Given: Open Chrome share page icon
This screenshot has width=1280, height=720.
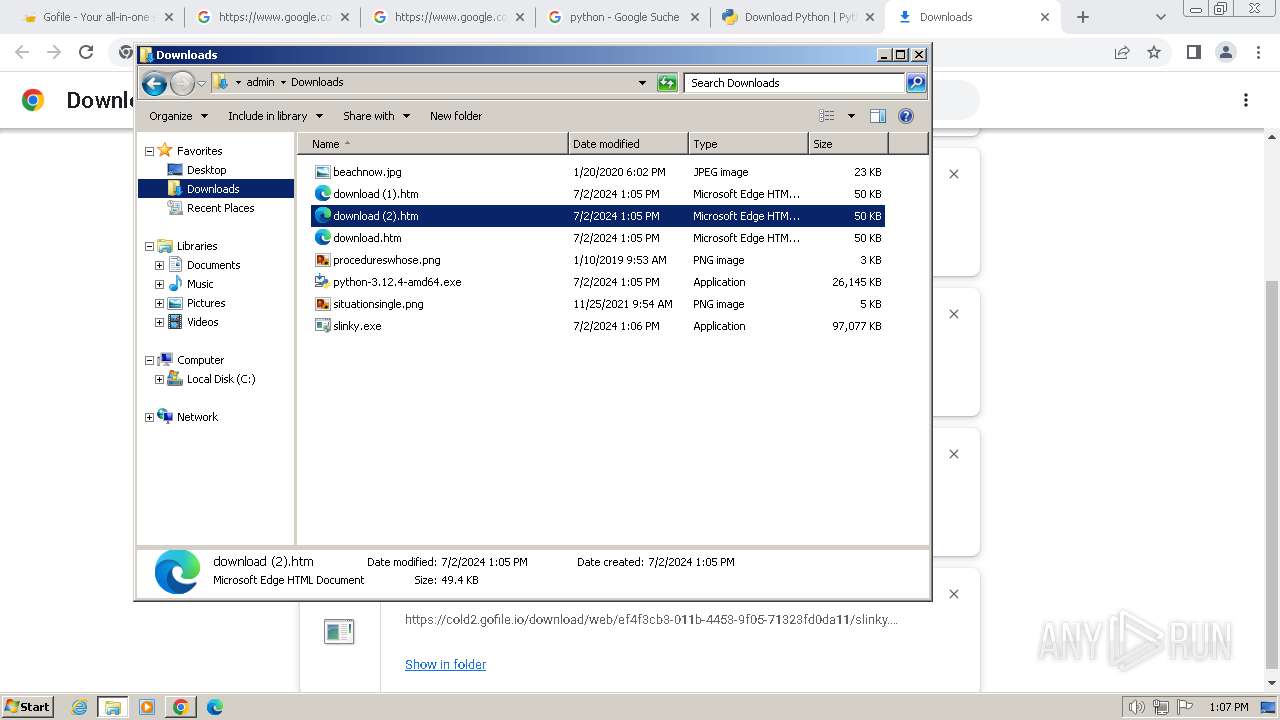Looking at the screenshot, I should click(1122, 52).
